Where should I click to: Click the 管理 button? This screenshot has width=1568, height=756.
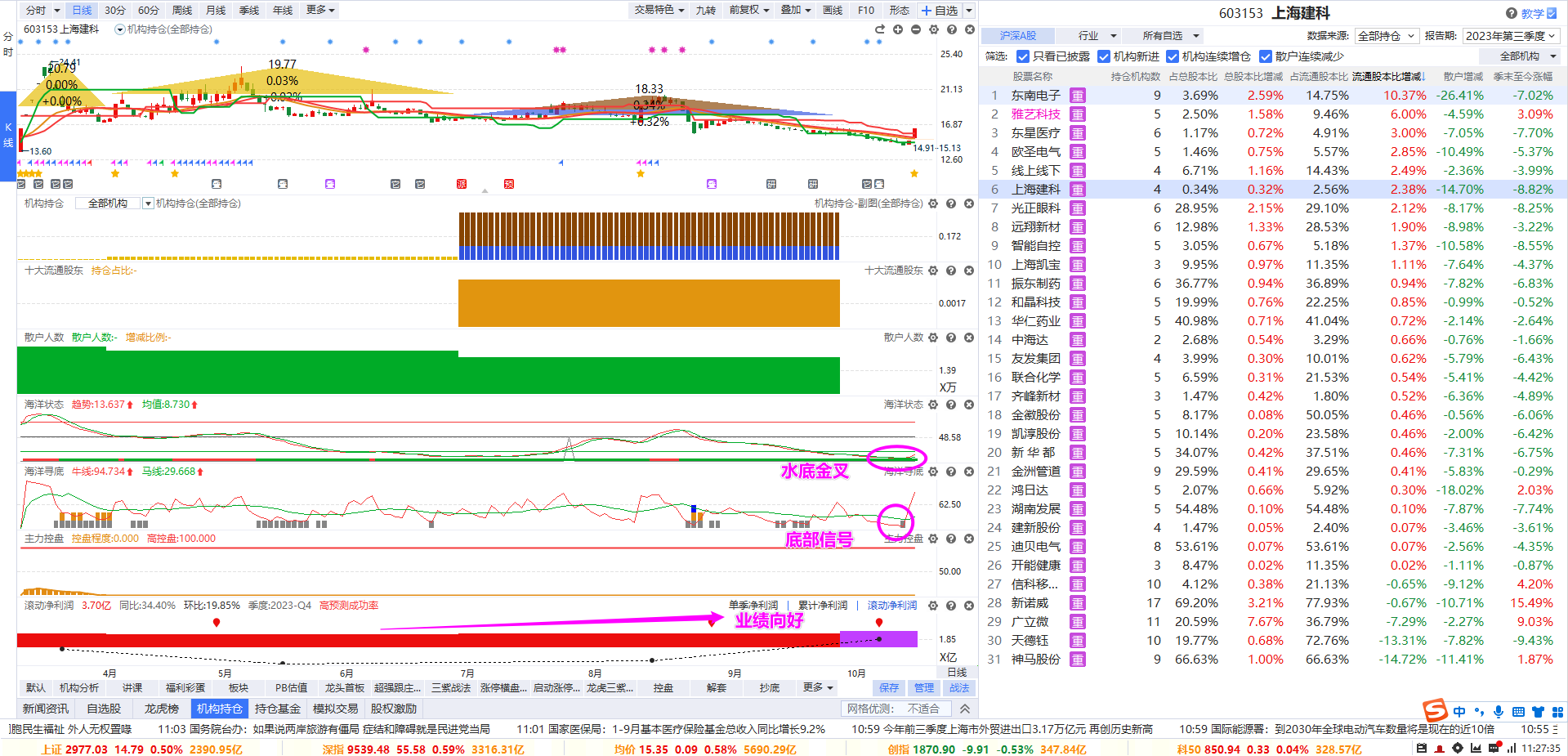(x=924, y=688)
